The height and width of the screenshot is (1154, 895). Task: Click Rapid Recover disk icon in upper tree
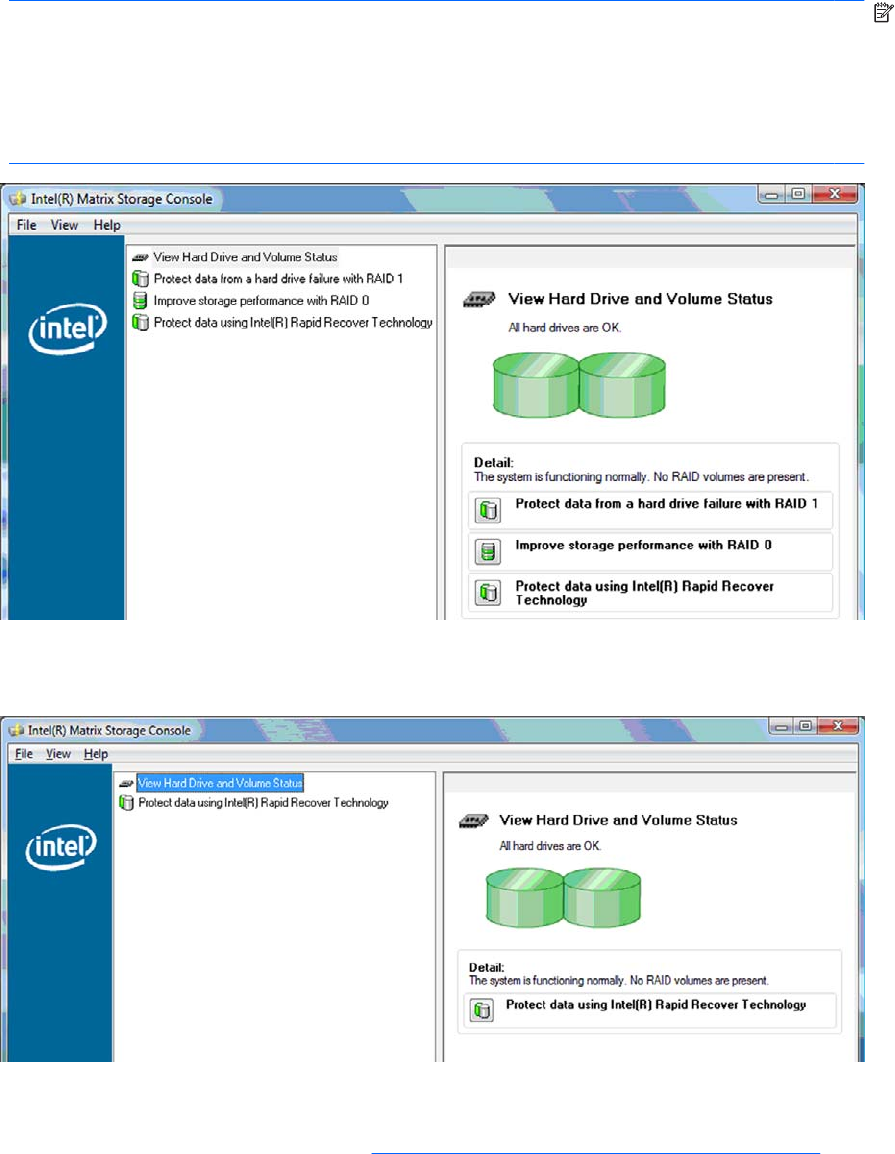pos(140,322)
